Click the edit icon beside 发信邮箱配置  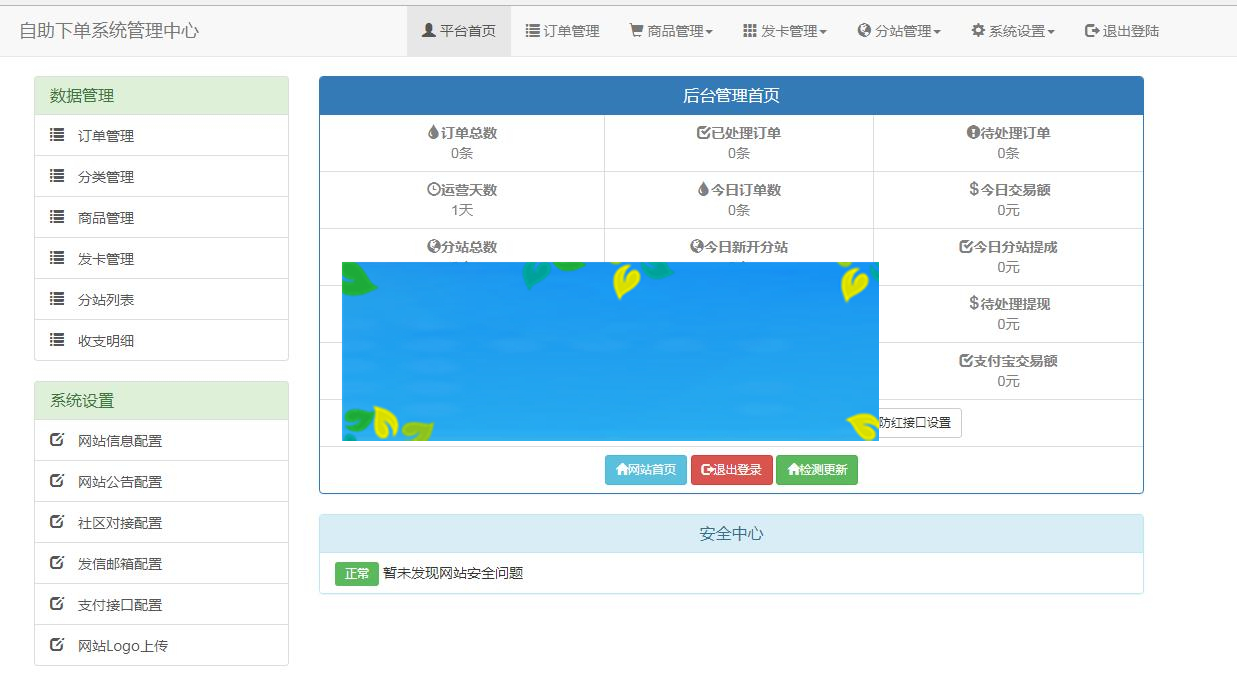(x=57, y=563)
